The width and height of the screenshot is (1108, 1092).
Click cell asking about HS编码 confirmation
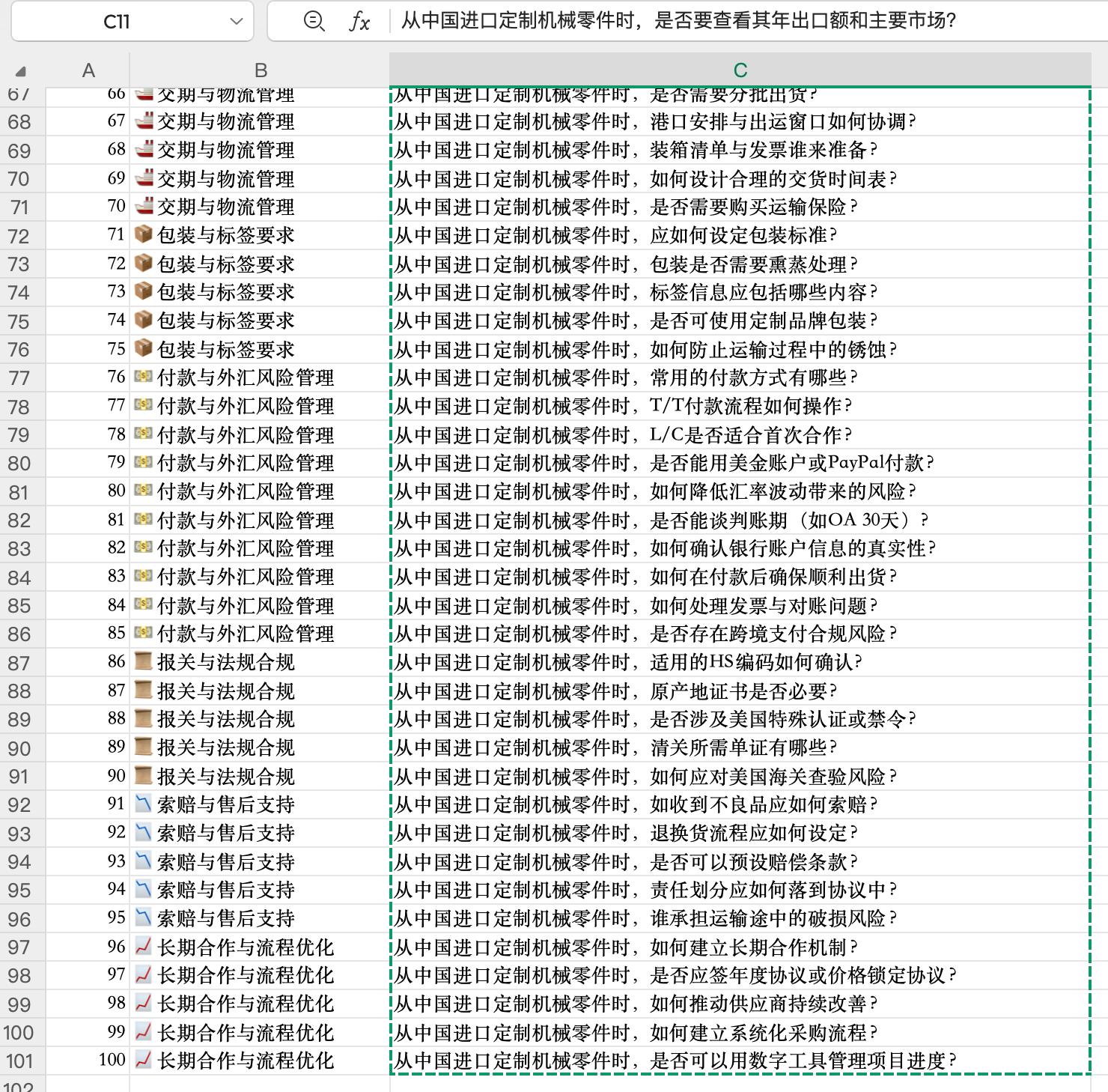pos(740,662)
